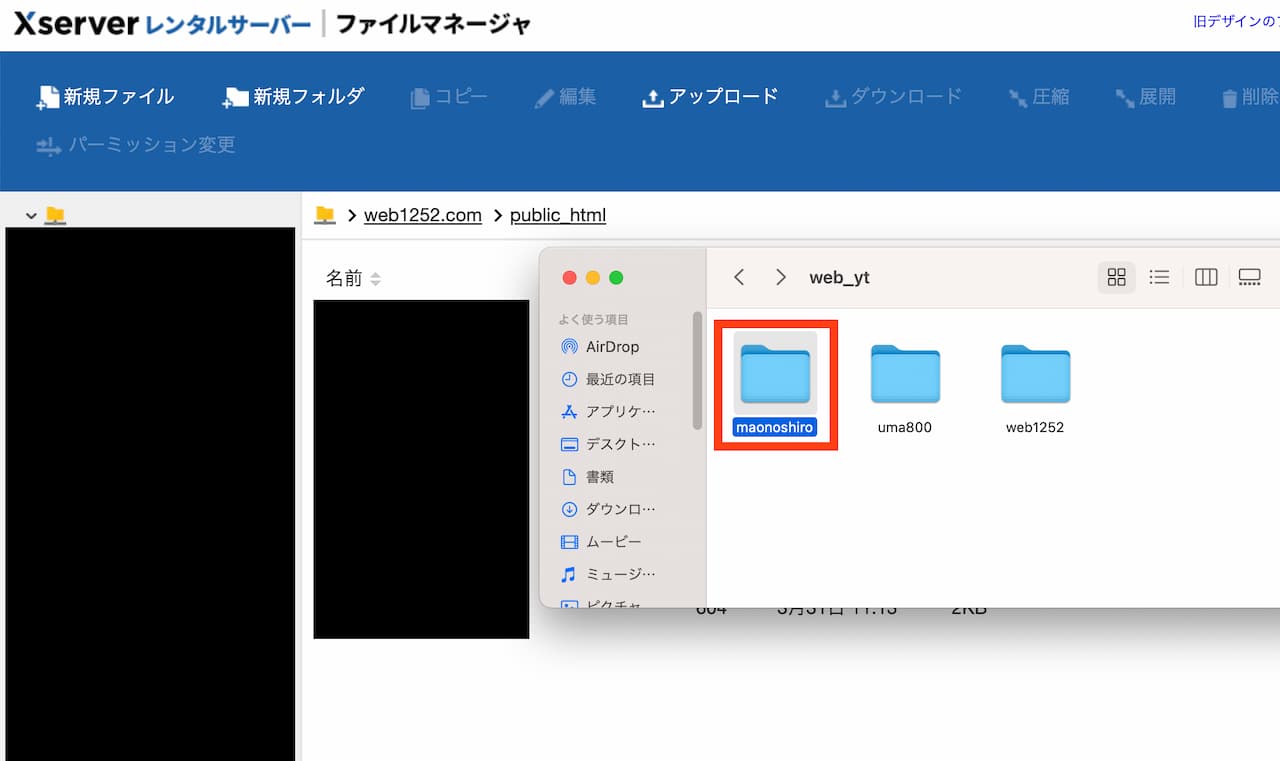Viewport: 1280px width, 761px height.
Task: Click the パーミッション変更 permission change item
Action: (136, 145)
